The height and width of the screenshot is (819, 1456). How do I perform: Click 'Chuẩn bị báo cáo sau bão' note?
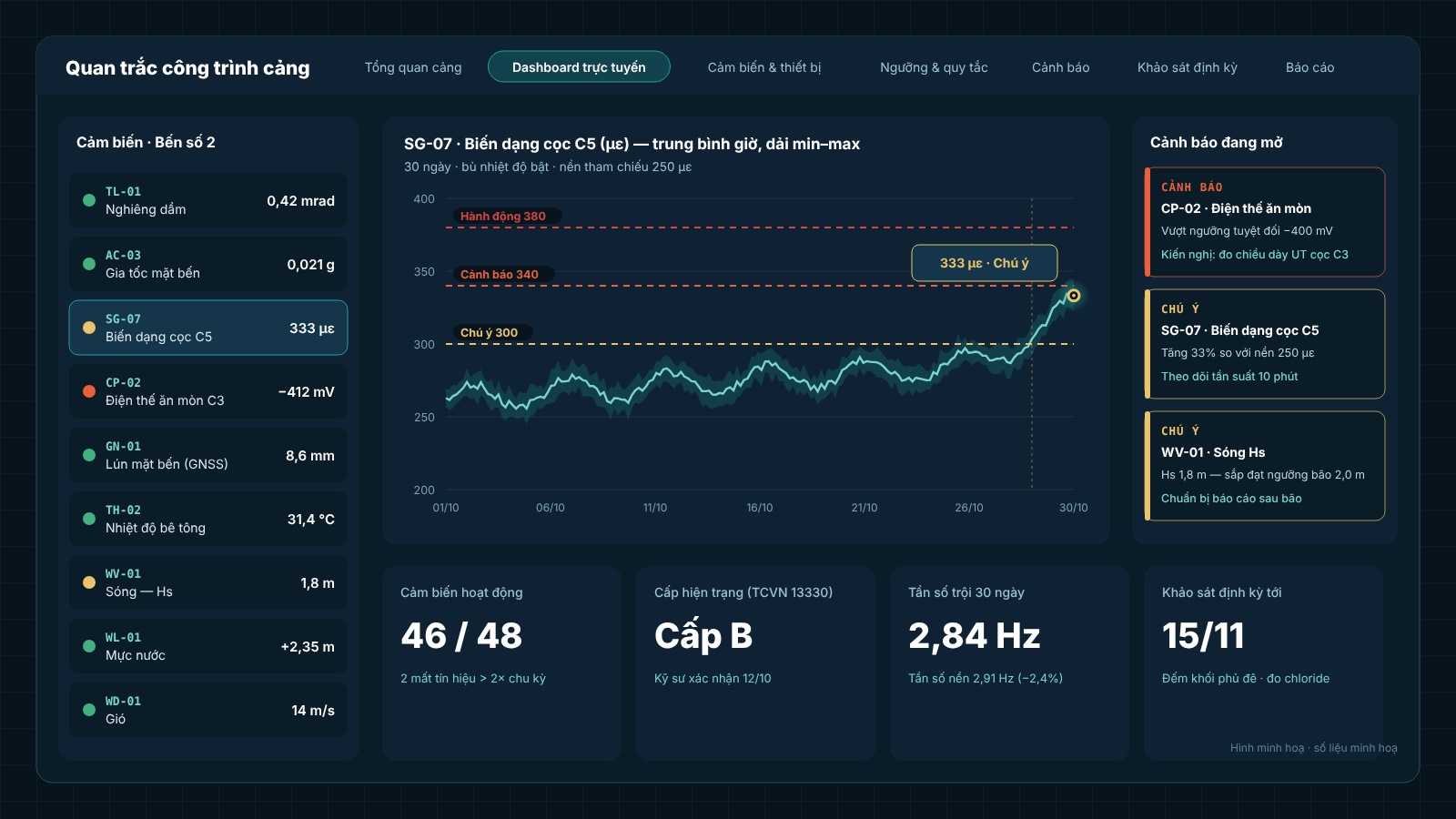click(x=1231, y=499)
